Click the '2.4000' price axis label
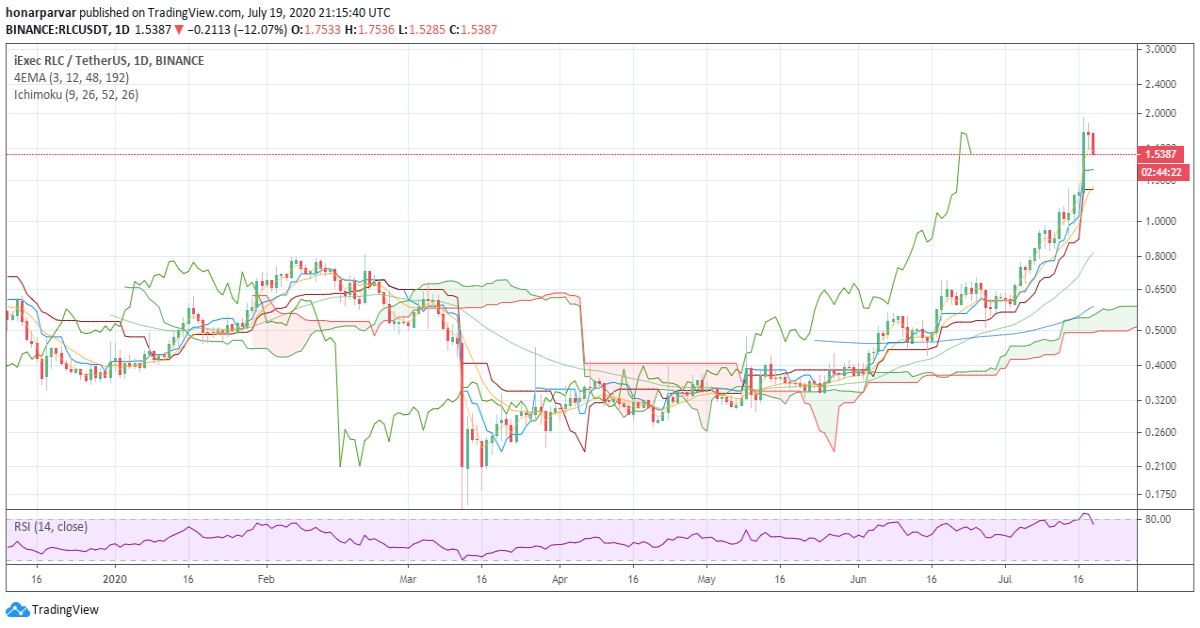Screen dimensions: 1200x628 point(1159,84)
